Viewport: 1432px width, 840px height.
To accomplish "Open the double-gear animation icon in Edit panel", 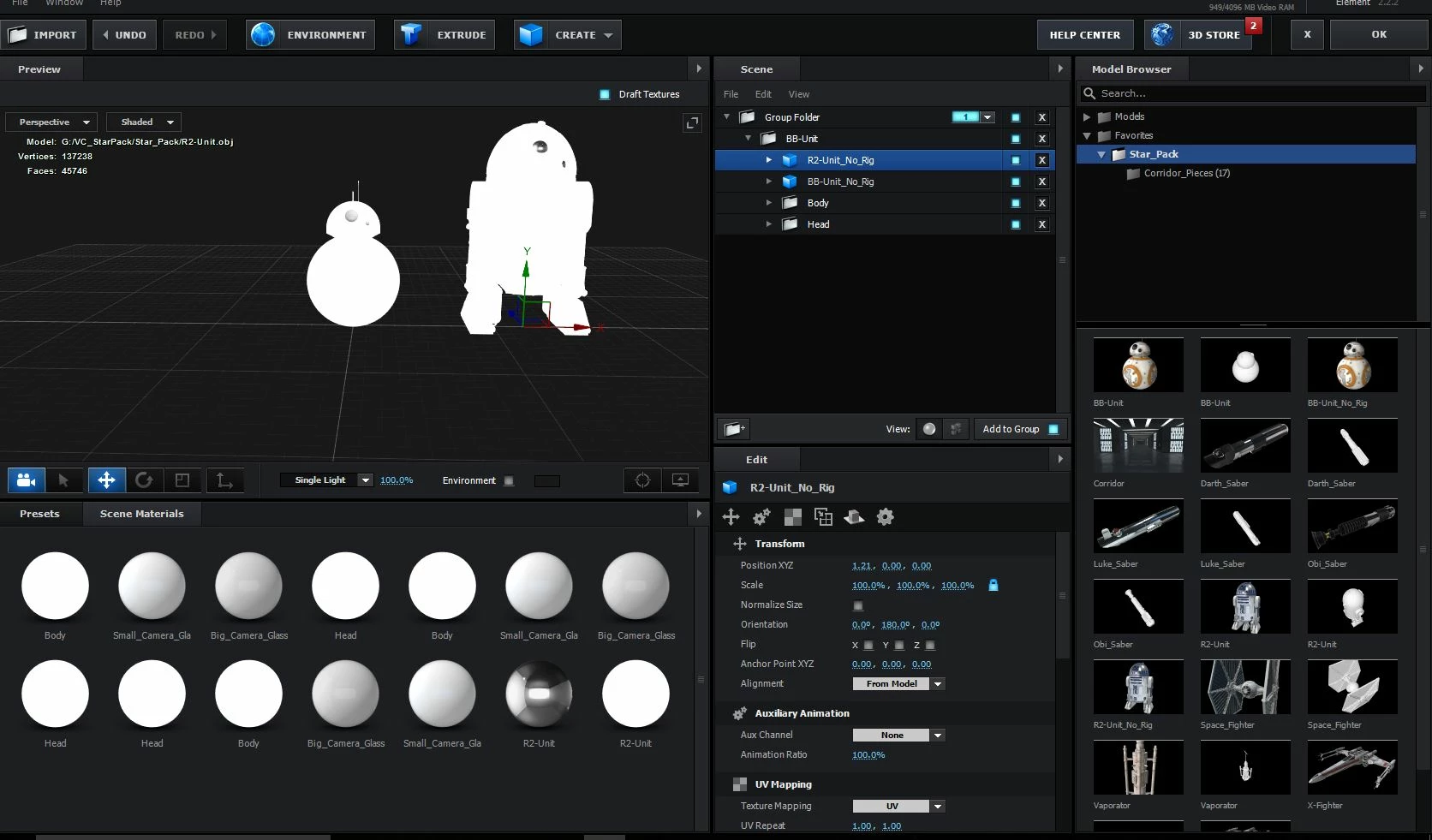I will [x=761, y=516].
